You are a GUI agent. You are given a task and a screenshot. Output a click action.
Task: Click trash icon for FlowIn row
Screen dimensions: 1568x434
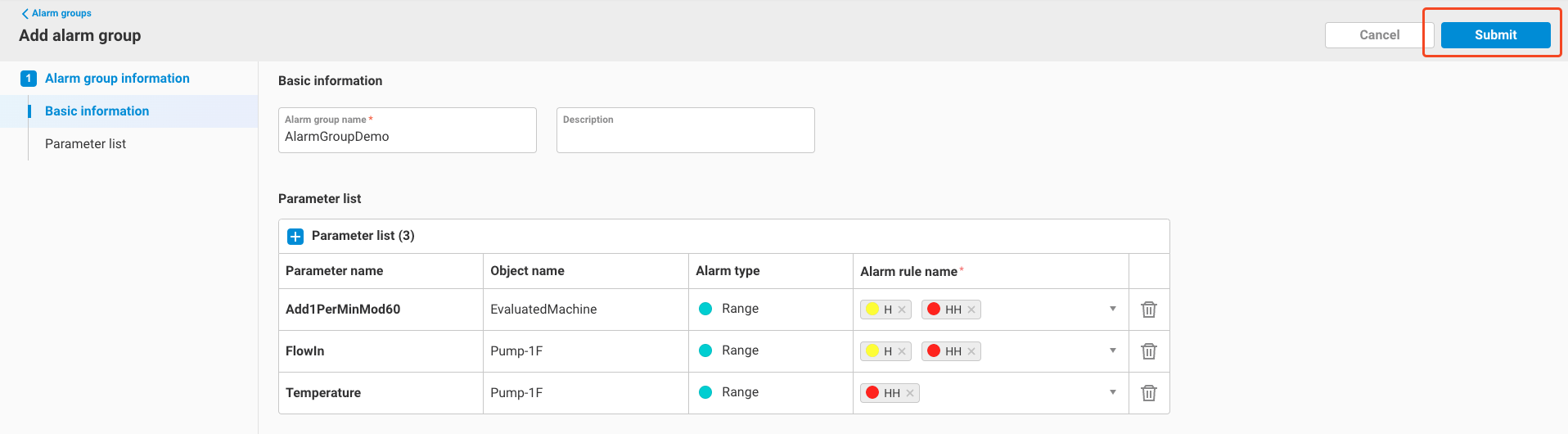(x=1149, y=351)
